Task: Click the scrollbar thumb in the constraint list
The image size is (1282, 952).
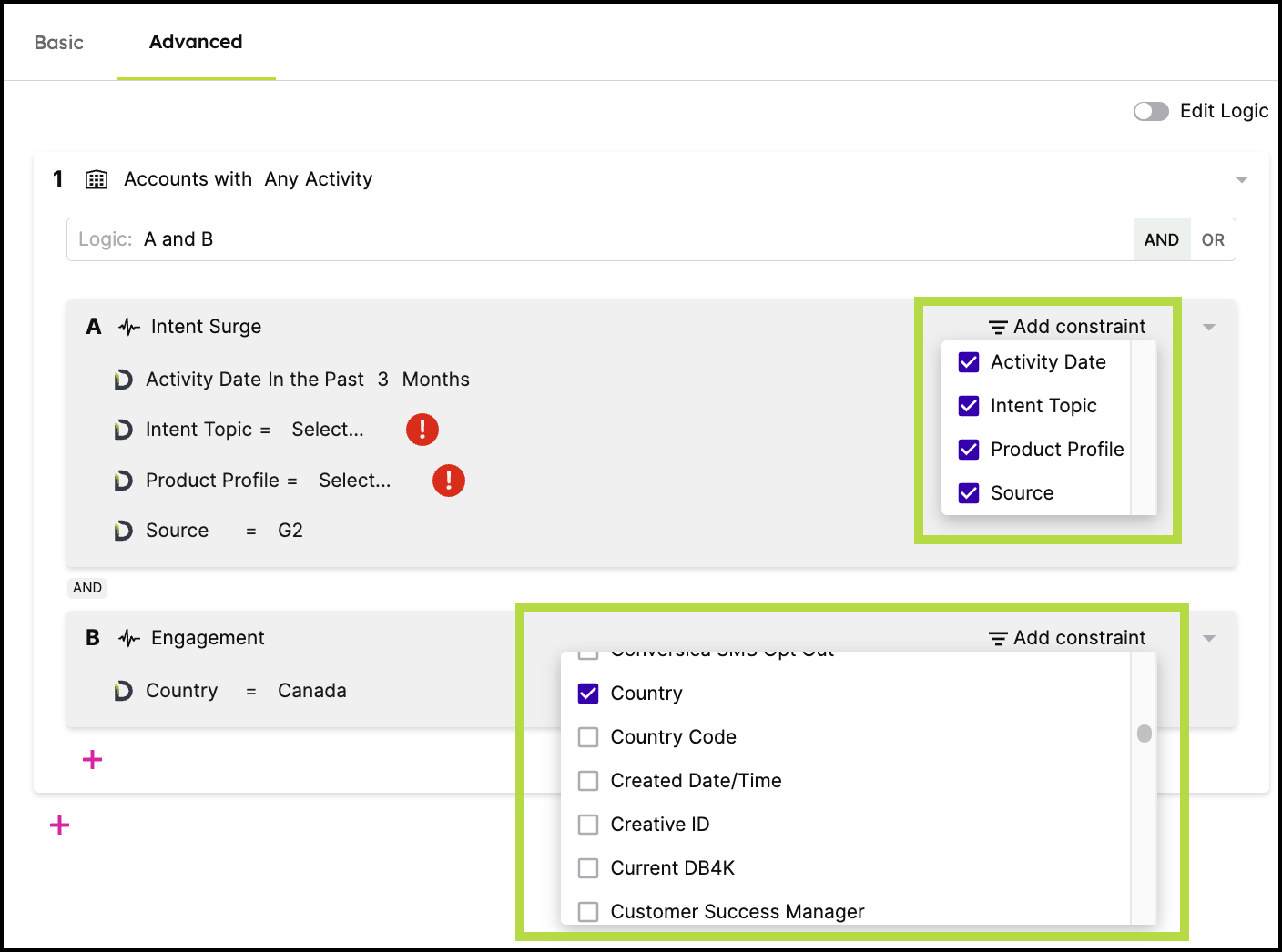Action: click(x=1145, y=734)
